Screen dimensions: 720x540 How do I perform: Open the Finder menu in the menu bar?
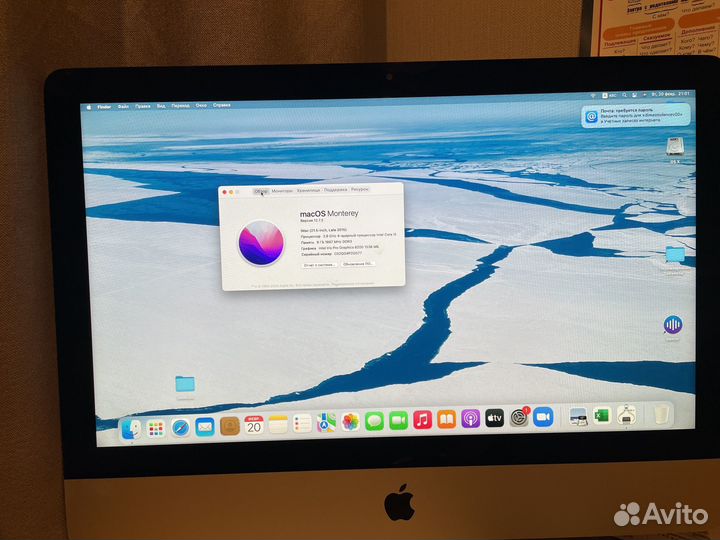(104, 107)
